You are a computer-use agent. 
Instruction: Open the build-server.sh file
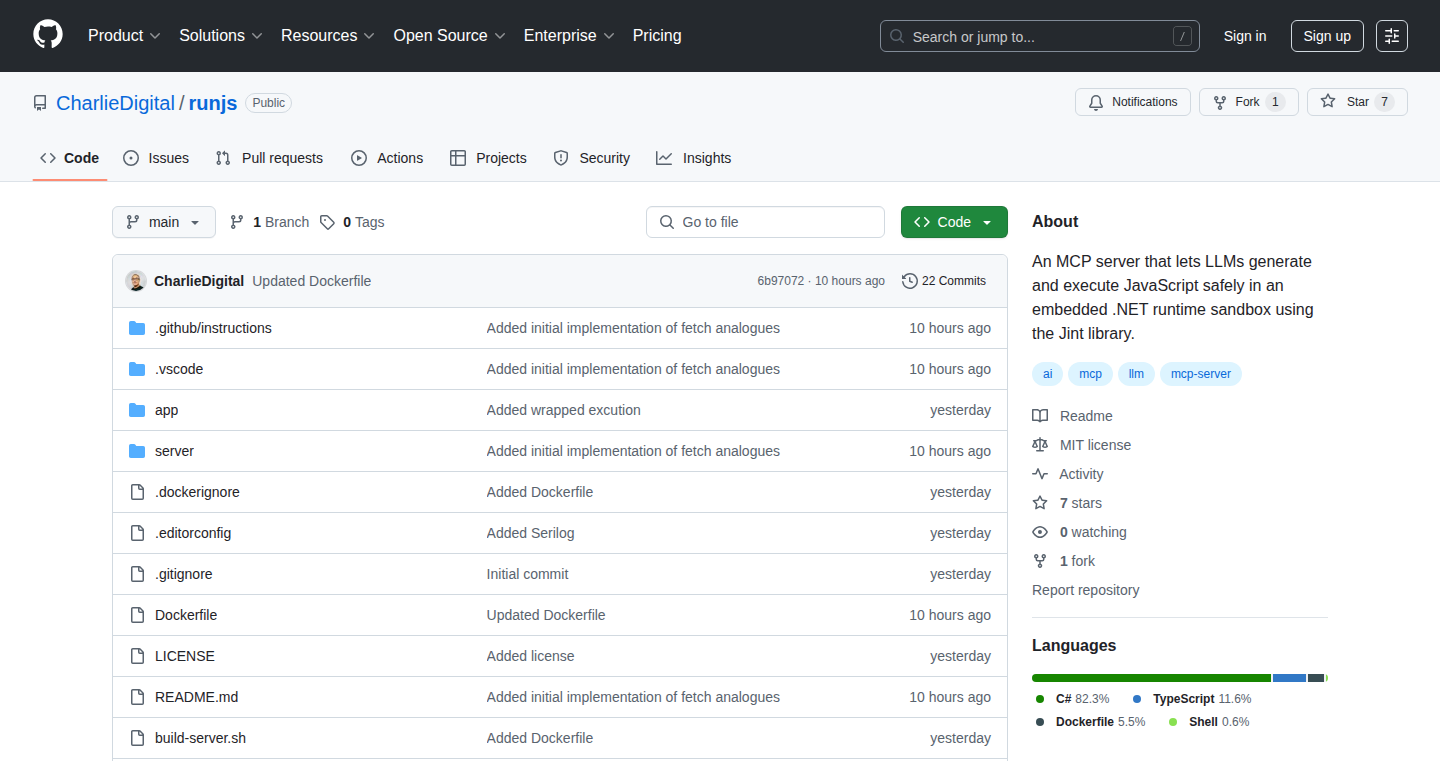(200, 738)
